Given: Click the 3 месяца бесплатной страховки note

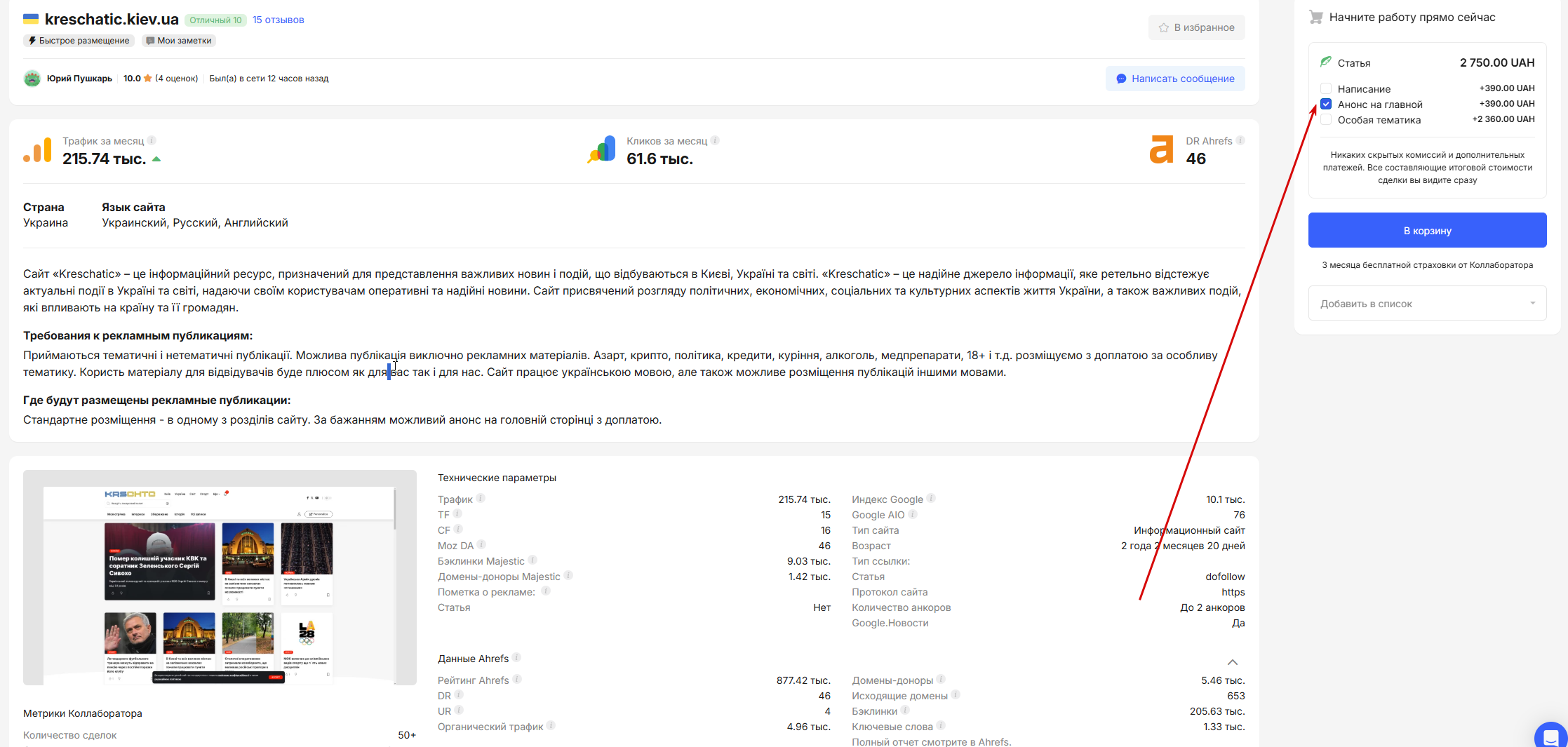Looking at the screenshot, I should pos(1427,265).
